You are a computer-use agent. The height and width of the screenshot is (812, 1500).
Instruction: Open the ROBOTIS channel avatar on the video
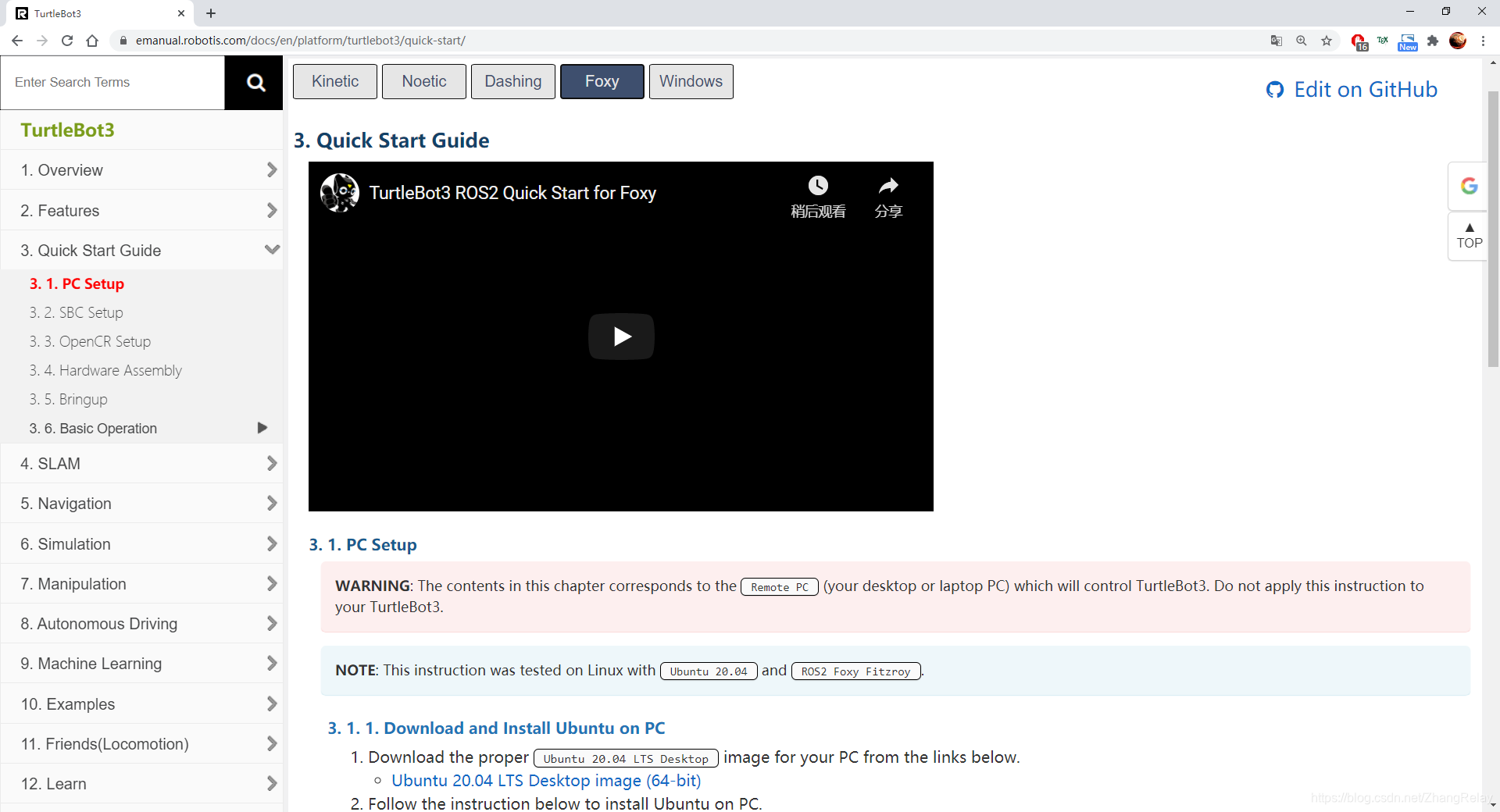click(x=340, y=193)
